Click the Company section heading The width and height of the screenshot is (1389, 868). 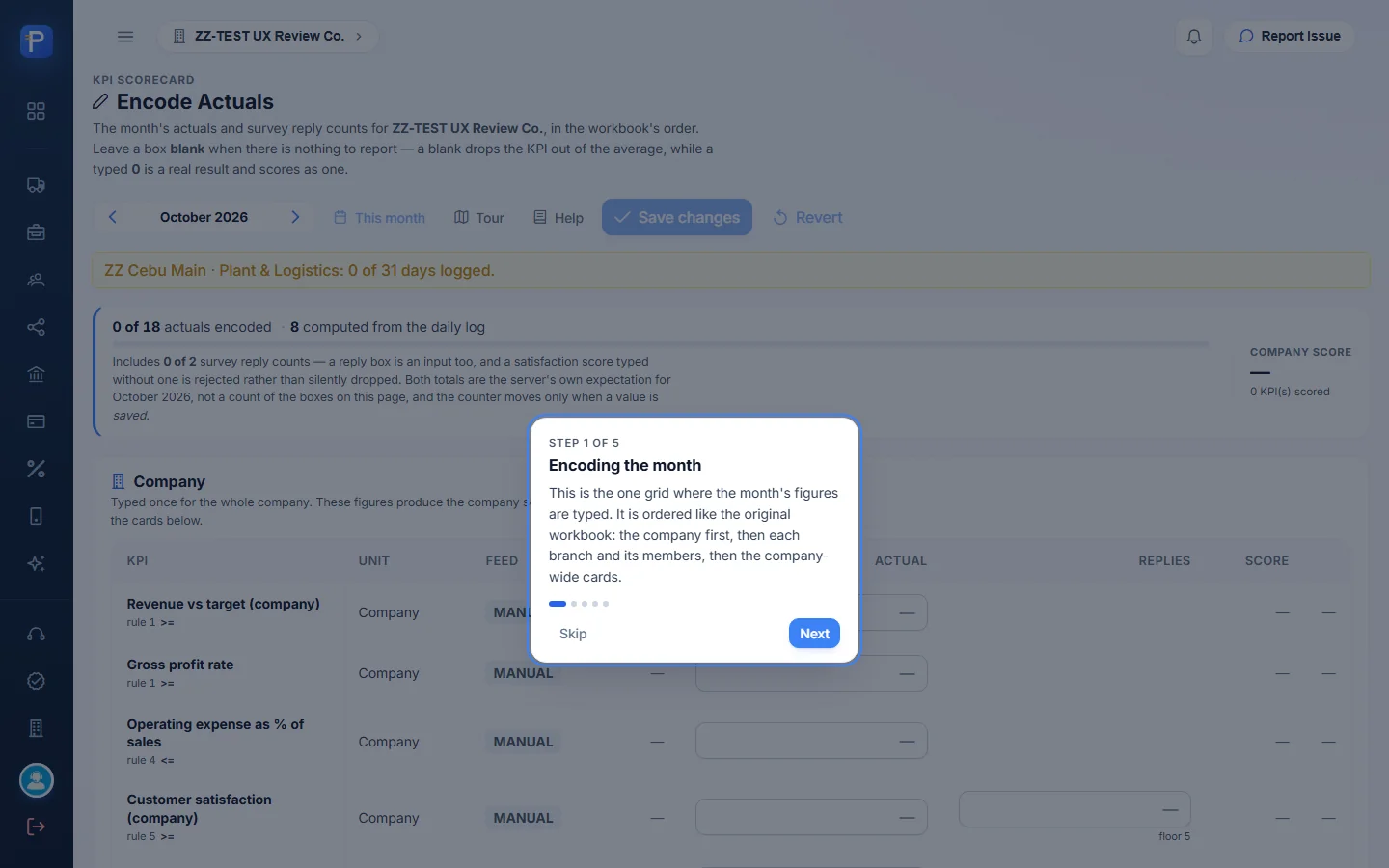click(169, 481)
